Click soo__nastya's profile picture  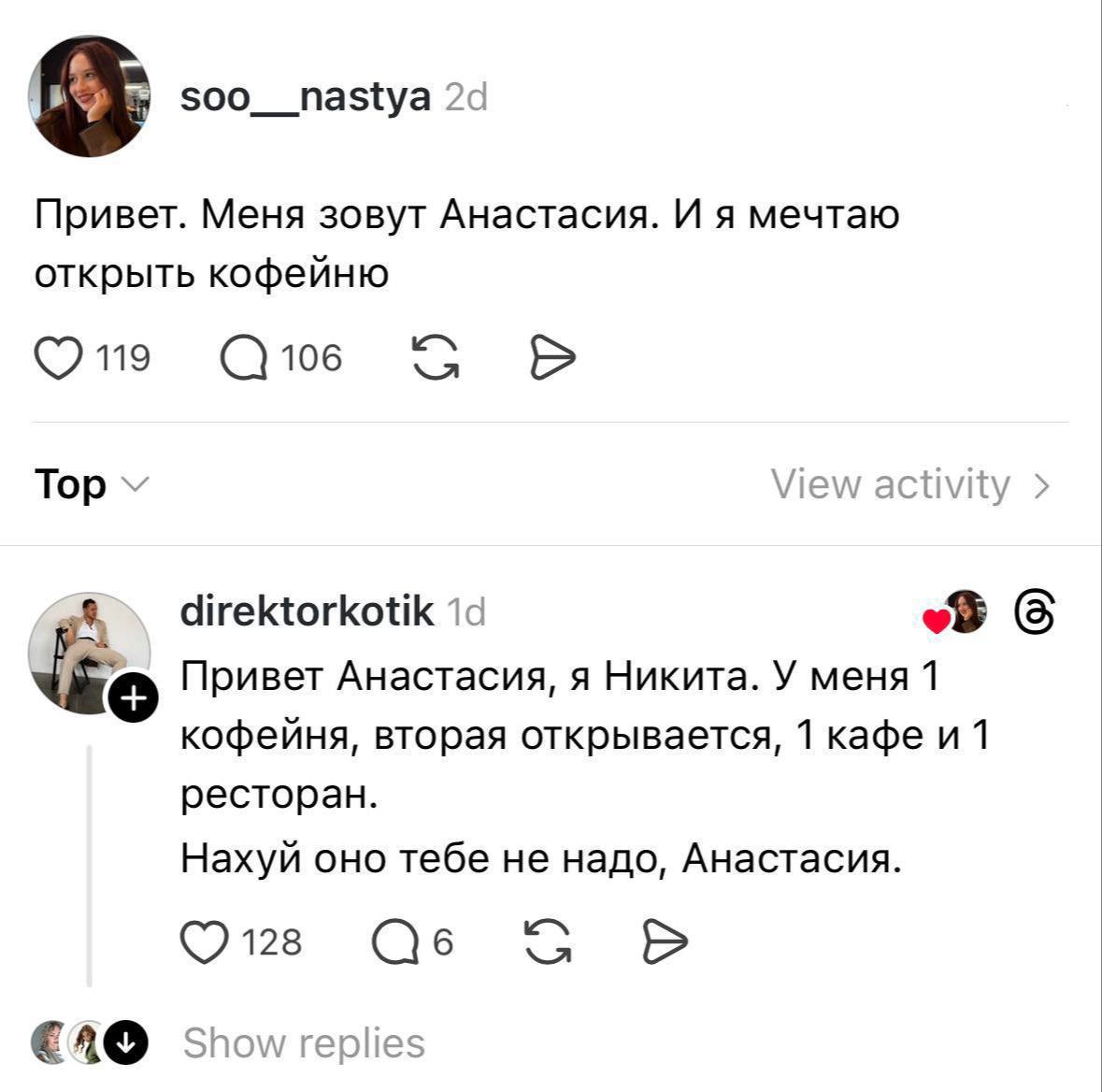coord(89,96)
